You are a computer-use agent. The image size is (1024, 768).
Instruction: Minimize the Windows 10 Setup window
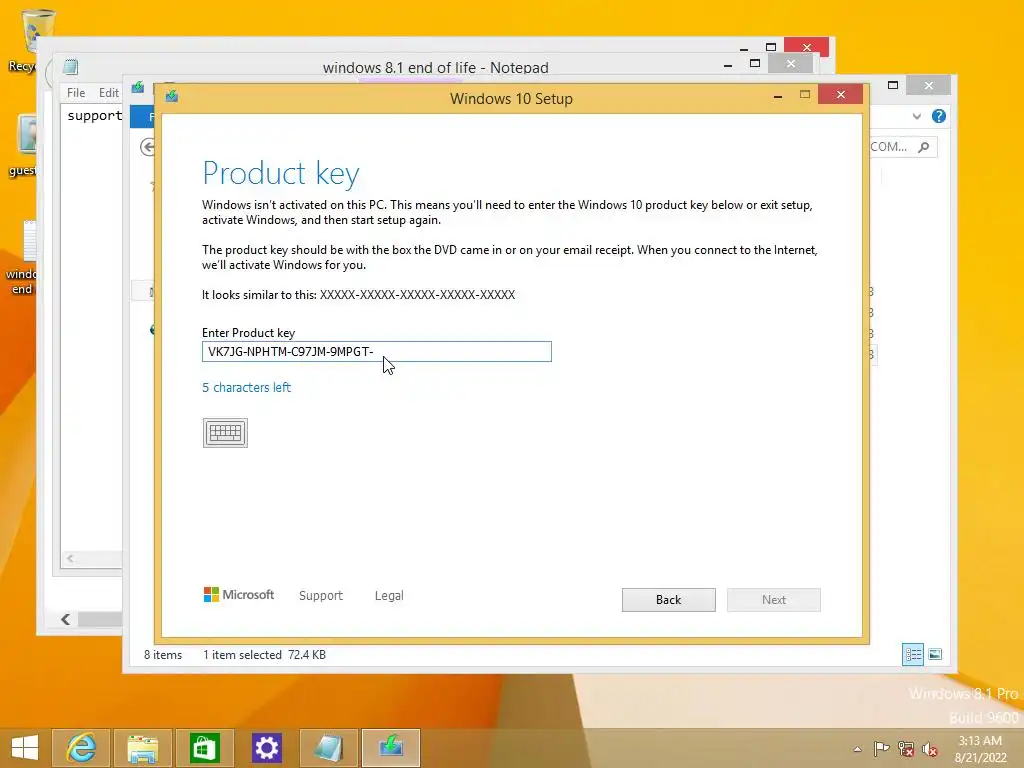pos(777,96)
